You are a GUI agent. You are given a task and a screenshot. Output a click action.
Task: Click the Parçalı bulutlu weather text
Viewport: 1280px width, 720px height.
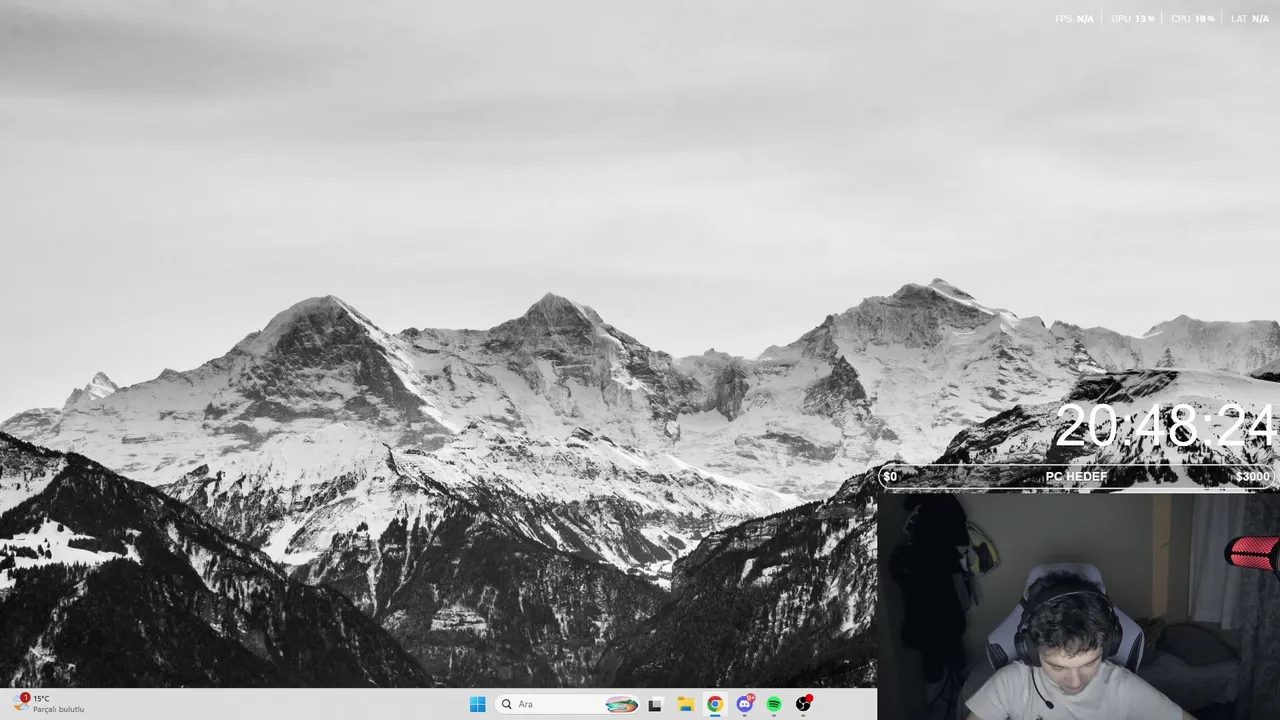point(59,710)
